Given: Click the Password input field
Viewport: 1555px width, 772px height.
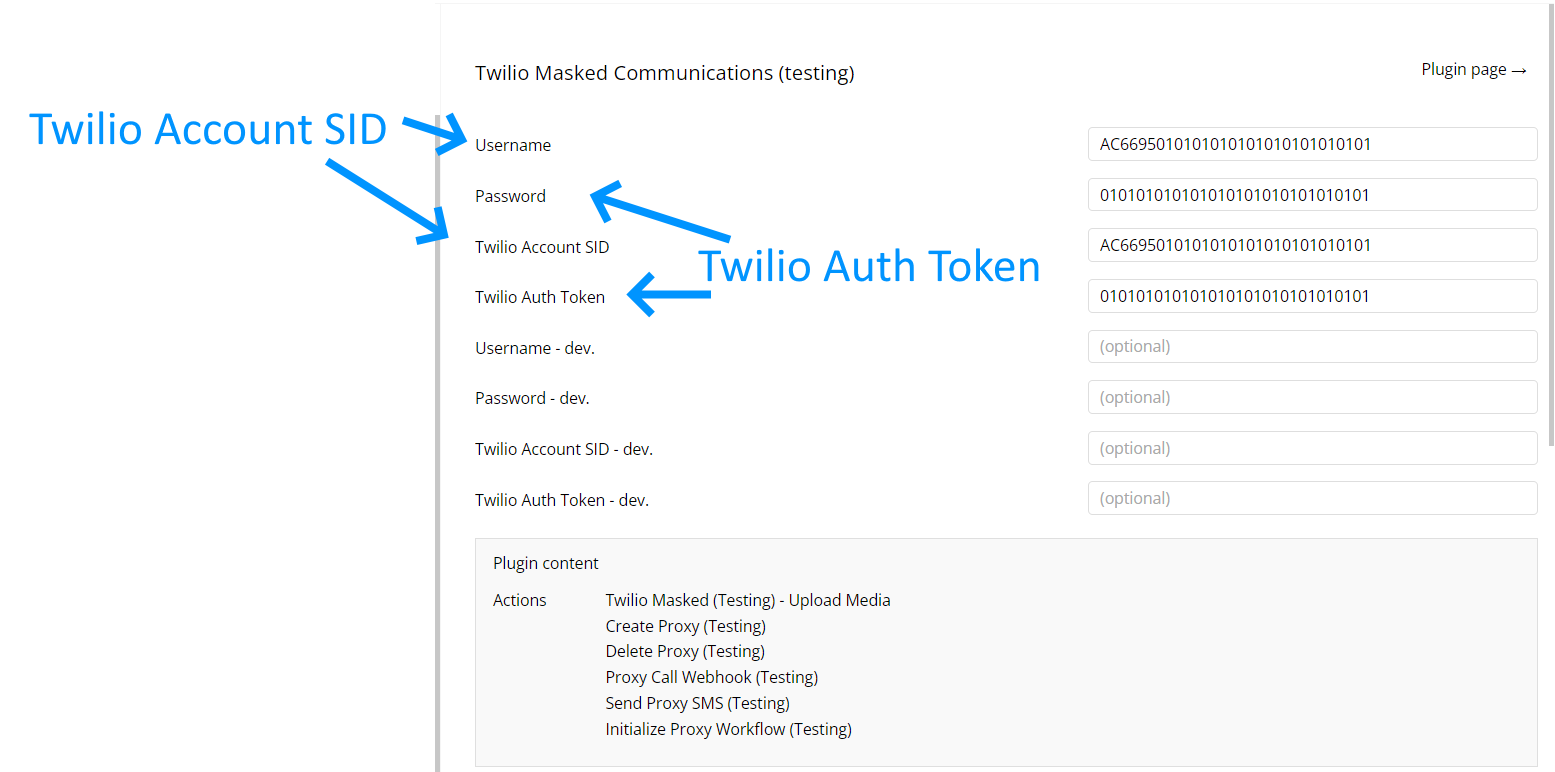Looking at the screenshot, I should click(1312, 195).
